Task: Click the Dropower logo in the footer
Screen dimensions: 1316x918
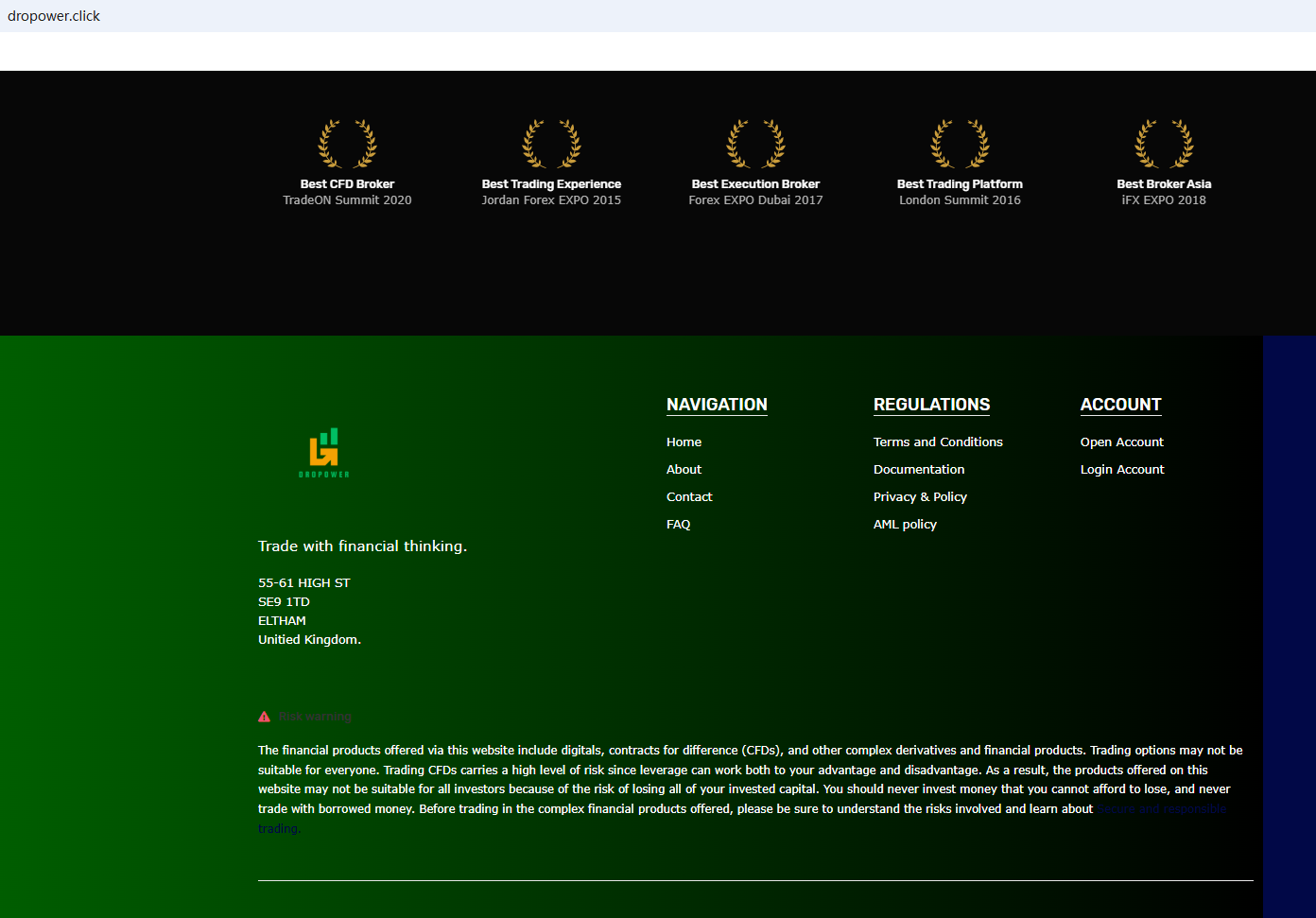Action: click(323, 452)
